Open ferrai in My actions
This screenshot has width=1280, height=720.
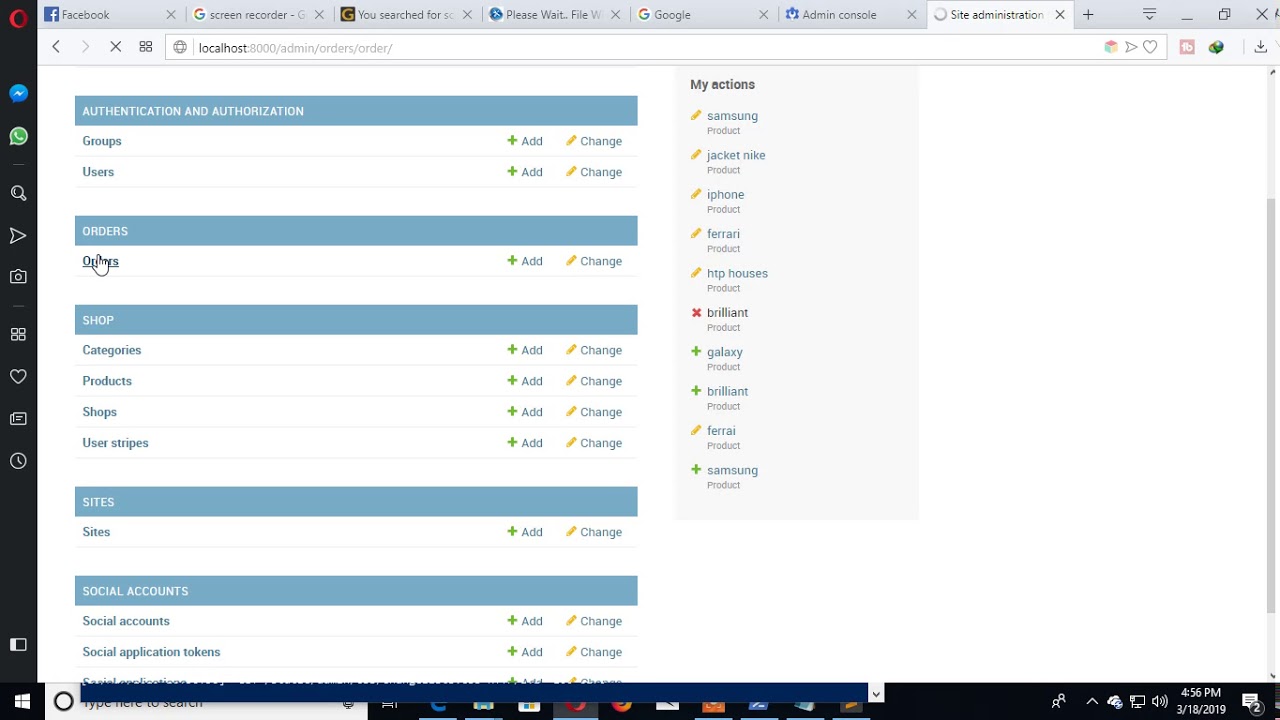click(721, 431)
